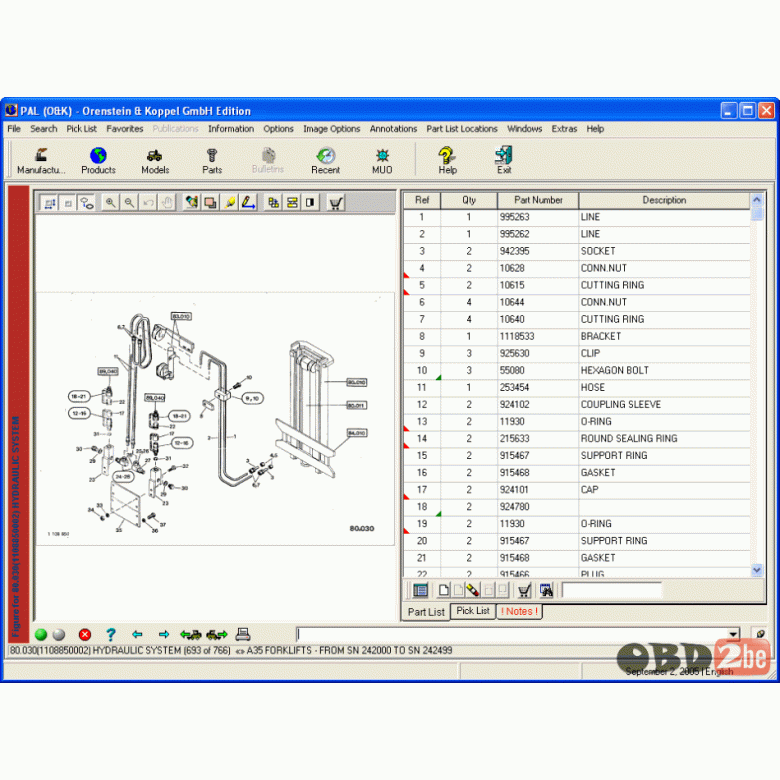Image resolution: width=780 pixels, height=780 pixels.
Task: Click the parts list table view icon
Action: tap(420, 590)
